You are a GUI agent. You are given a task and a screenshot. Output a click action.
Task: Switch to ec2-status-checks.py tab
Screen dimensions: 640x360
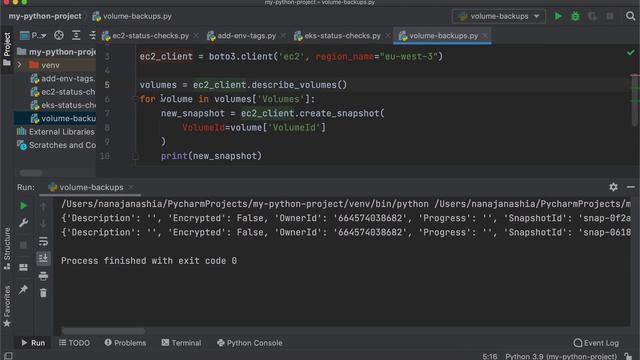[150, 36]
